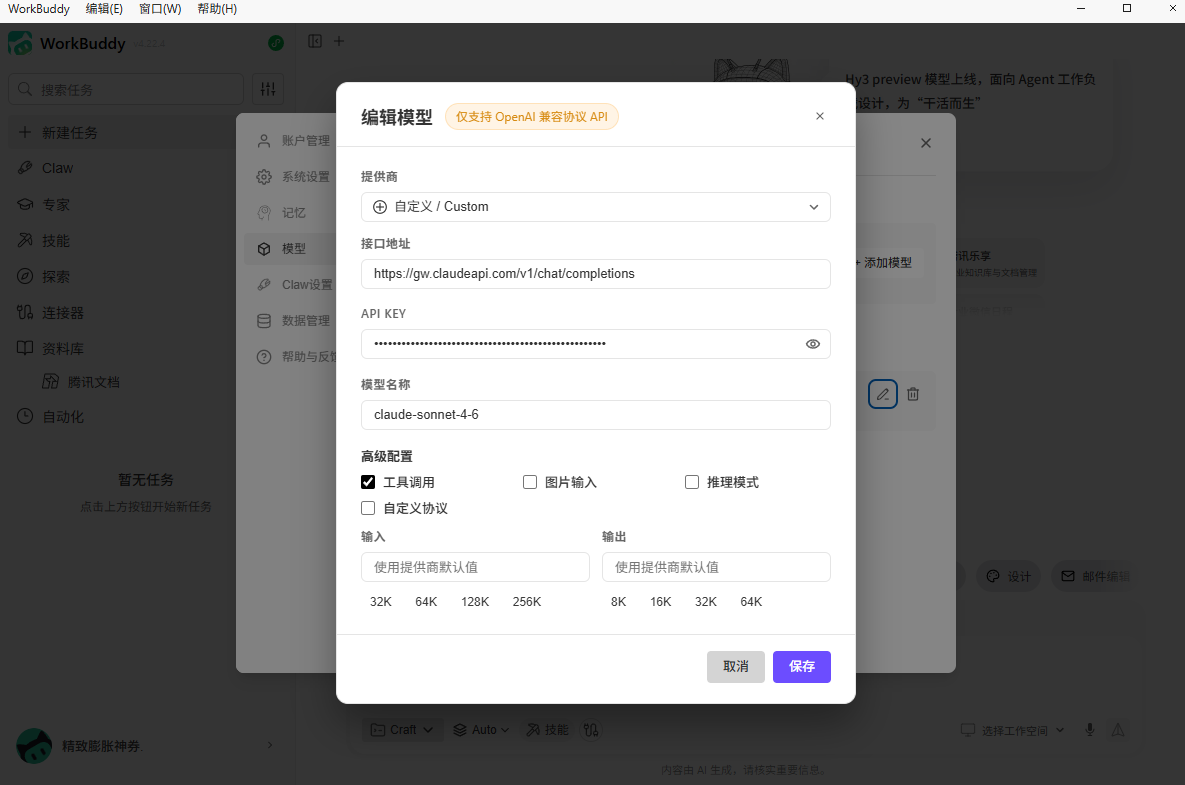Open the 帮助(H) menu
This screenshot has height=785, width=1185.
click(x=217, y=9)
